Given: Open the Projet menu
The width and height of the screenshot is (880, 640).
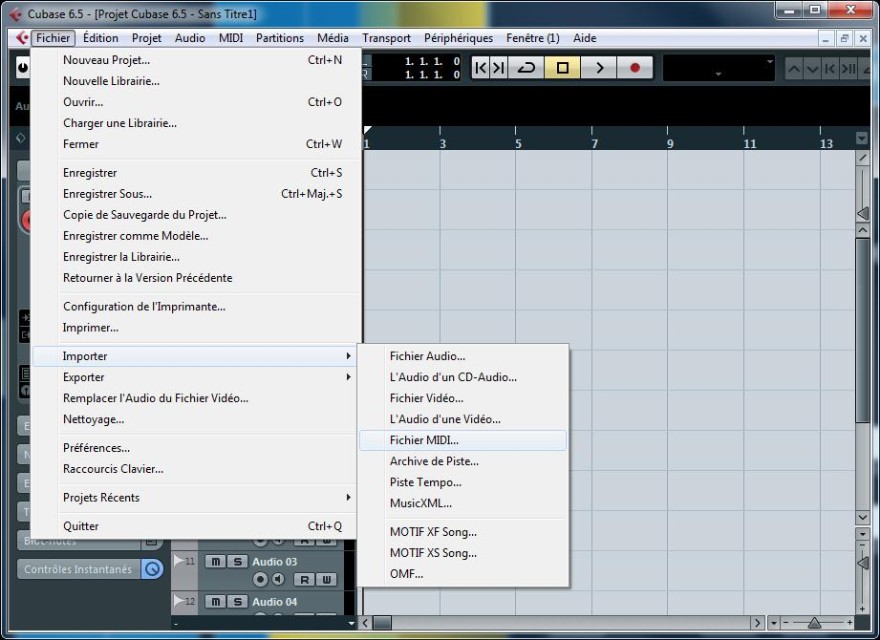Looking at the screenshot, I should pos(146,38).
